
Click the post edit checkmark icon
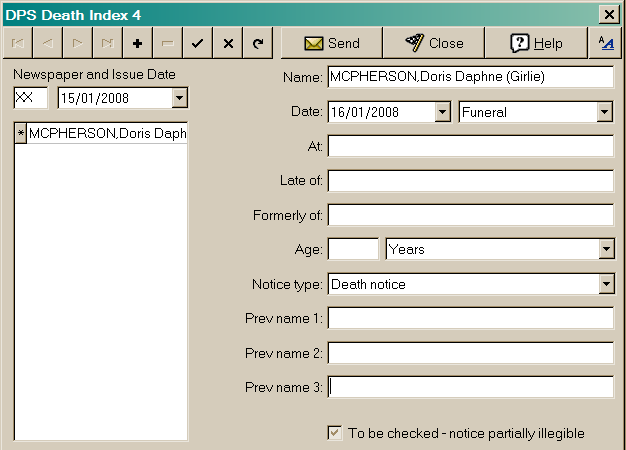coord(198,43)
